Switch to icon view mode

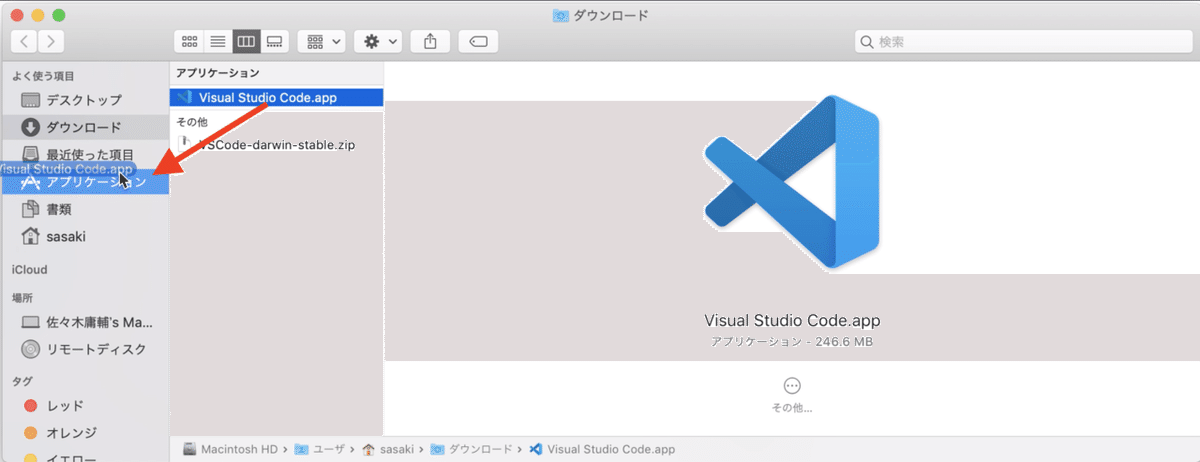click(189, 41)
